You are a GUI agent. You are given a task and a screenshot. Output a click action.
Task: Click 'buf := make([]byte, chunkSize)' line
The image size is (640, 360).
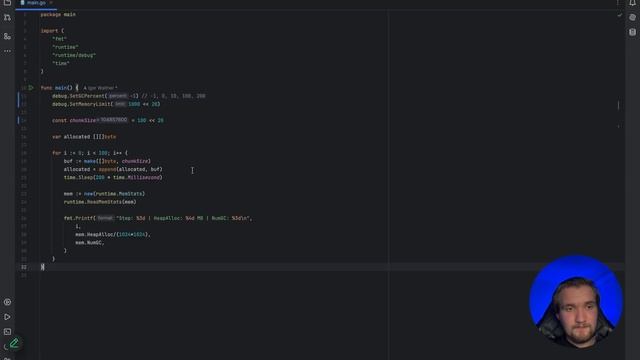[107, 161]
